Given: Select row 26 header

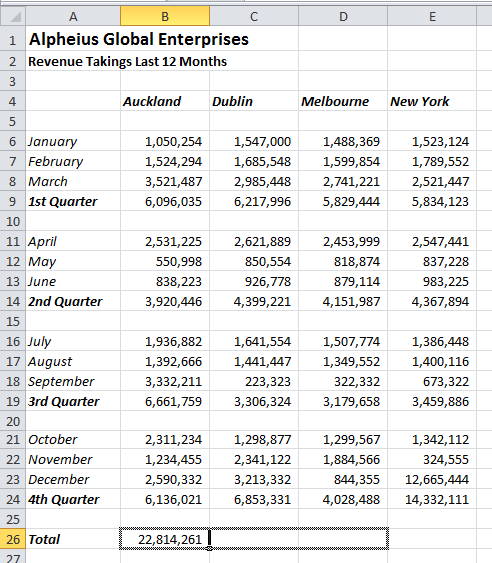Looking at the screenshot, I should click(x=13, y=539).
